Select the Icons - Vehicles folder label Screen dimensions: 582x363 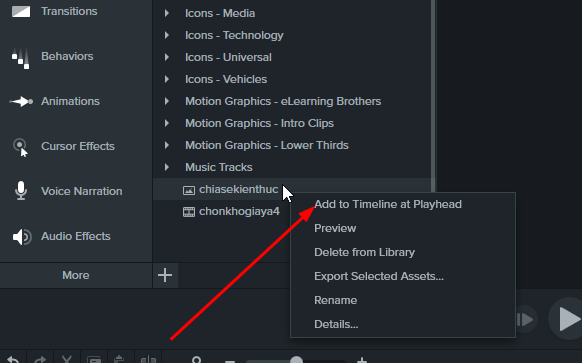click(x=226, y=79)
